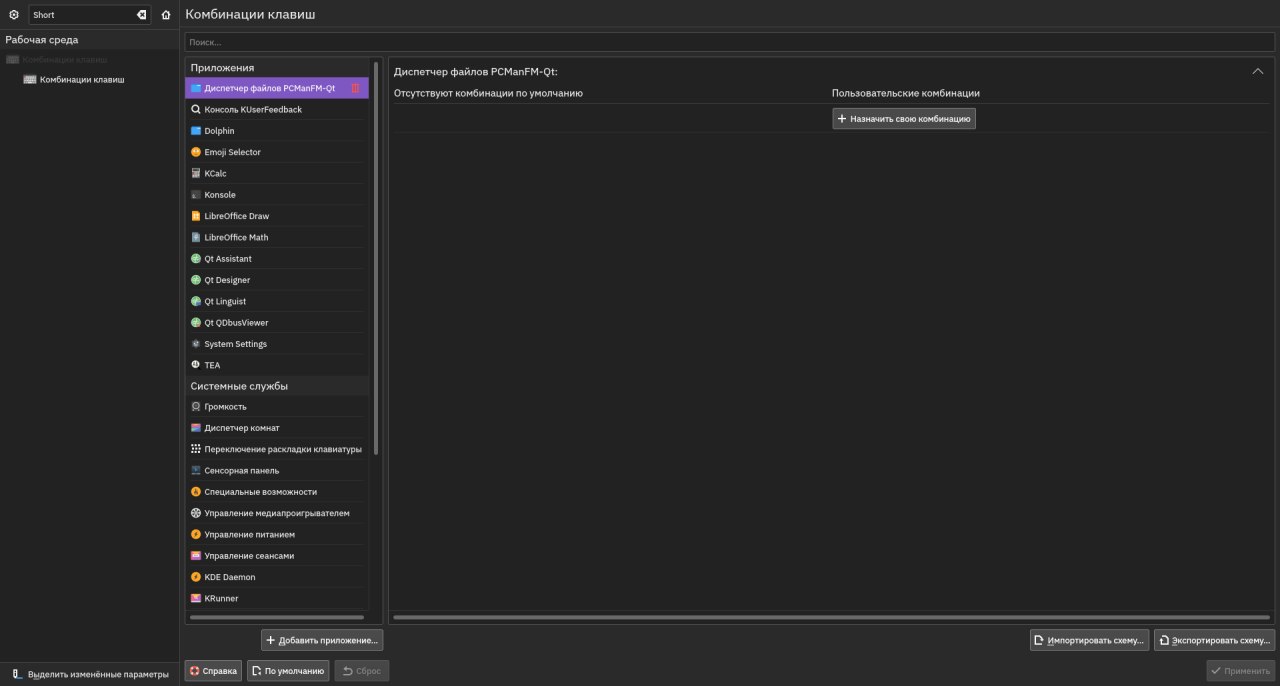This screenshot has height=686, width=1280.
Task: Click the Добавить приложение button
Action: [x=322, y=640]
